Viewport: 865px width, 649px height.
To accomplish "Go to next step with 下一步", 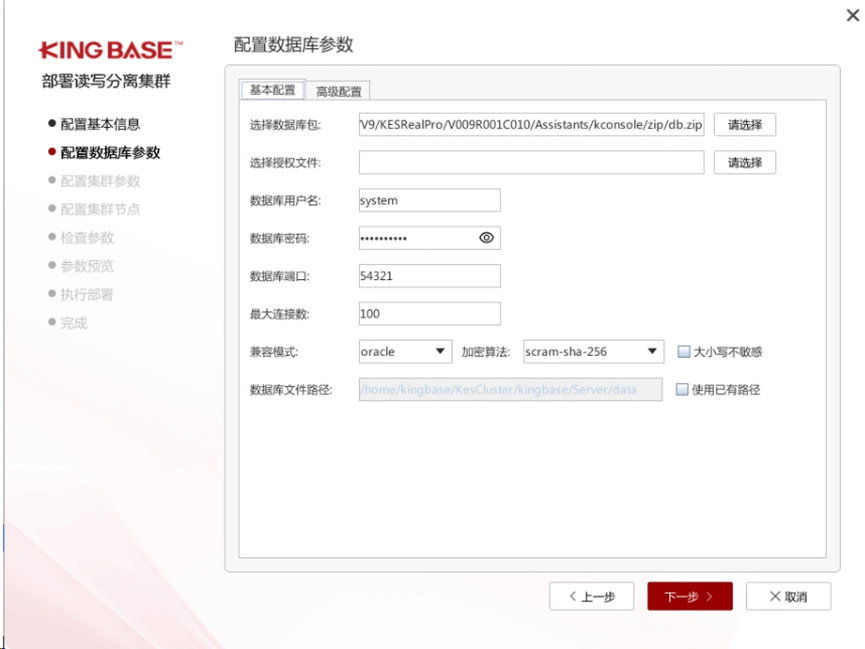I will [x=689, y=596].
